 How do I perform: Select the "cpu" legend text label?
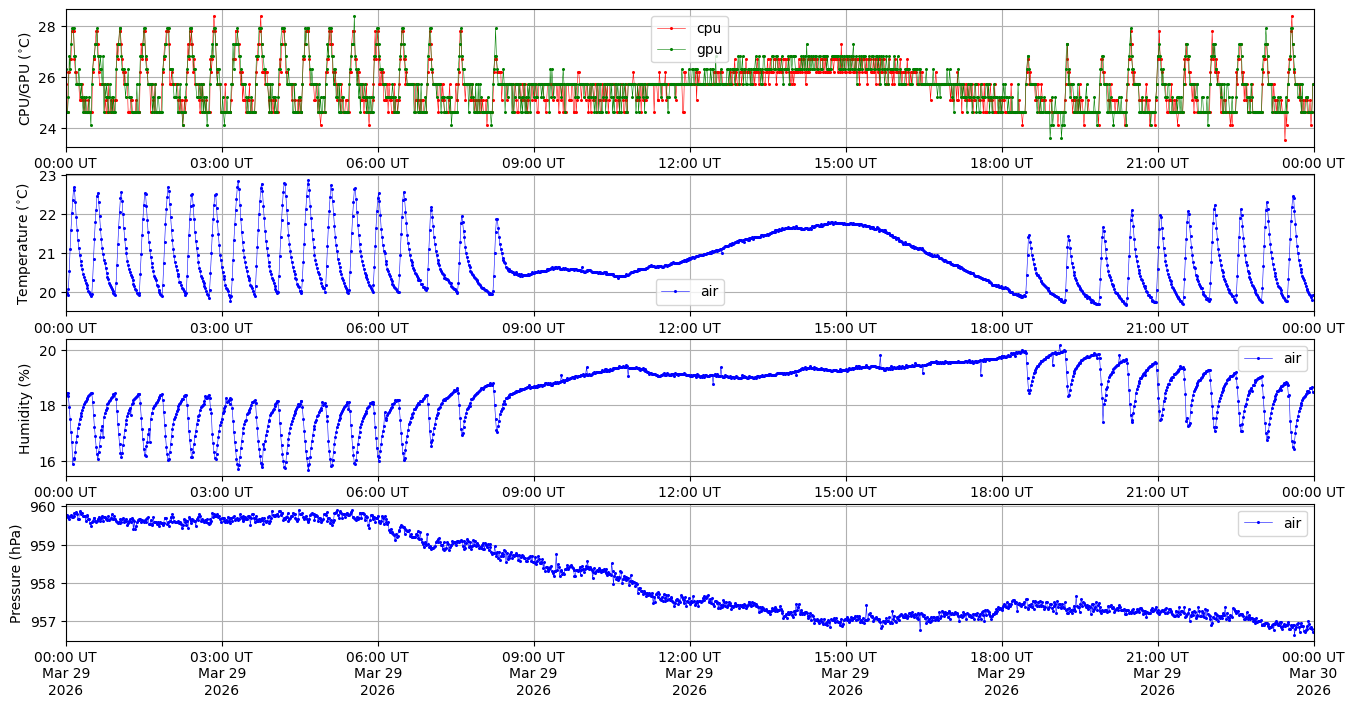coord(709,29)
